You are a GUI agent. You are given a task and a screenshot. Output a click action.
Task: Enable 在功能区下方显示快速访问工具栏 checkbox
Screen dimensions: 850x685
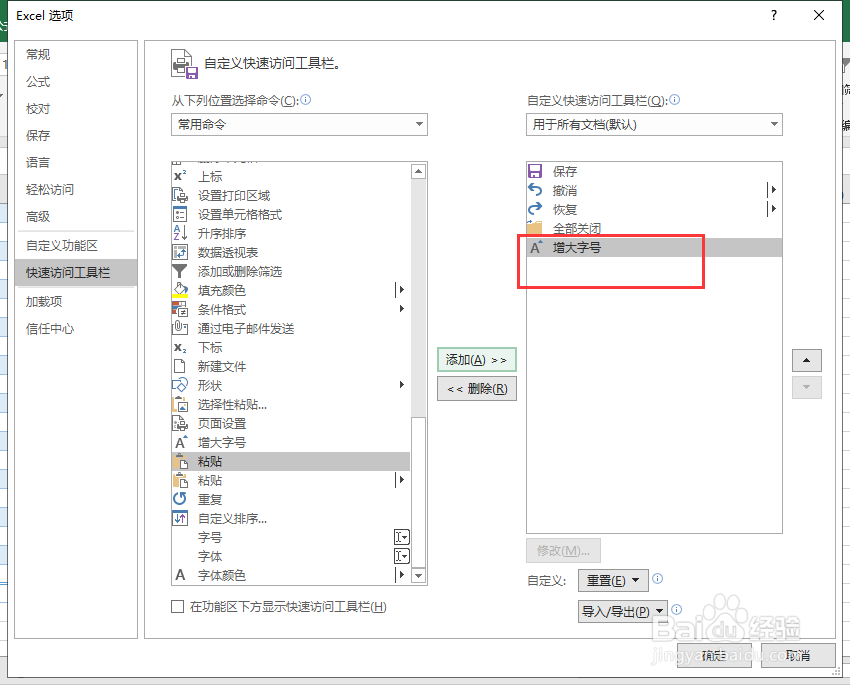pyautogui.click(x=177, y=606)
